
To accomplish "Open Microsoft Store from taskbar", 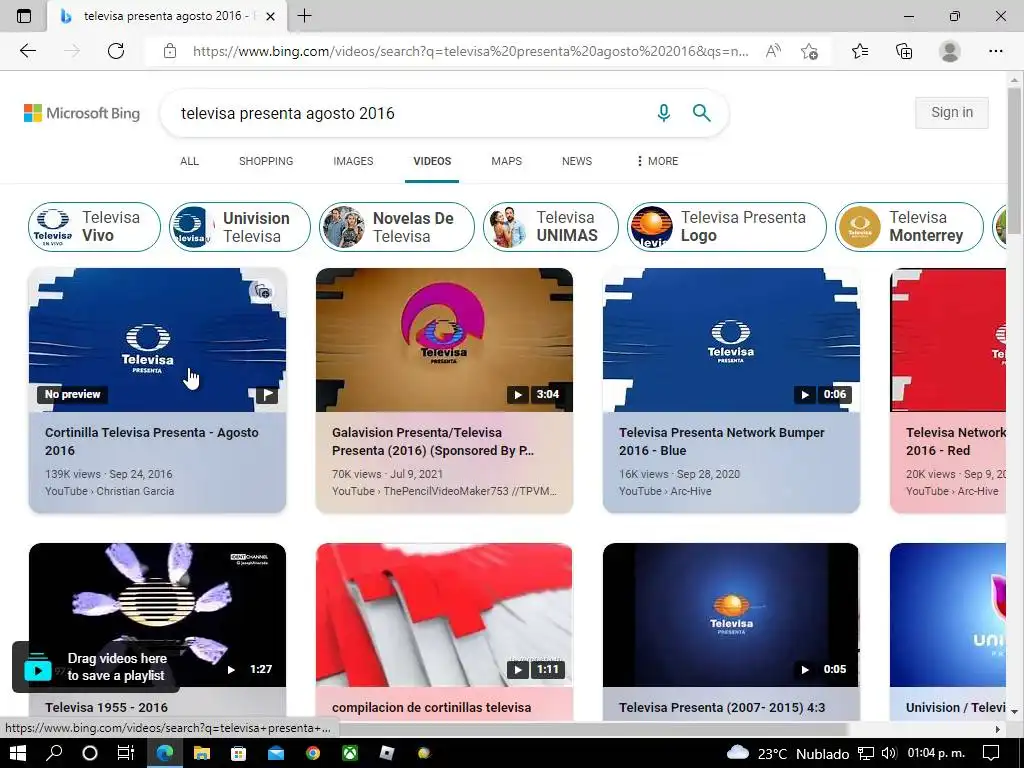I will (x=238, y=753).
